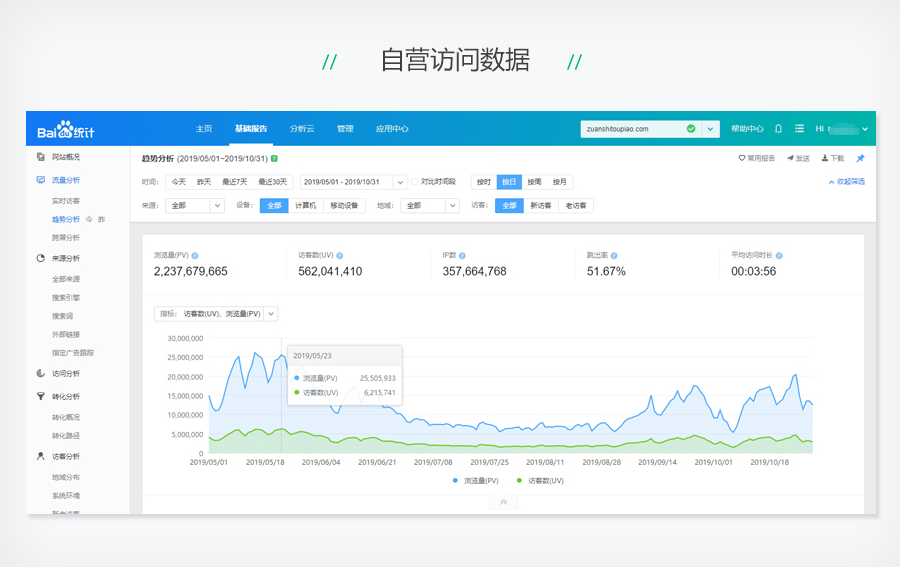
Task: Select 按月 granularity
Action: click(x=560, y=182)
